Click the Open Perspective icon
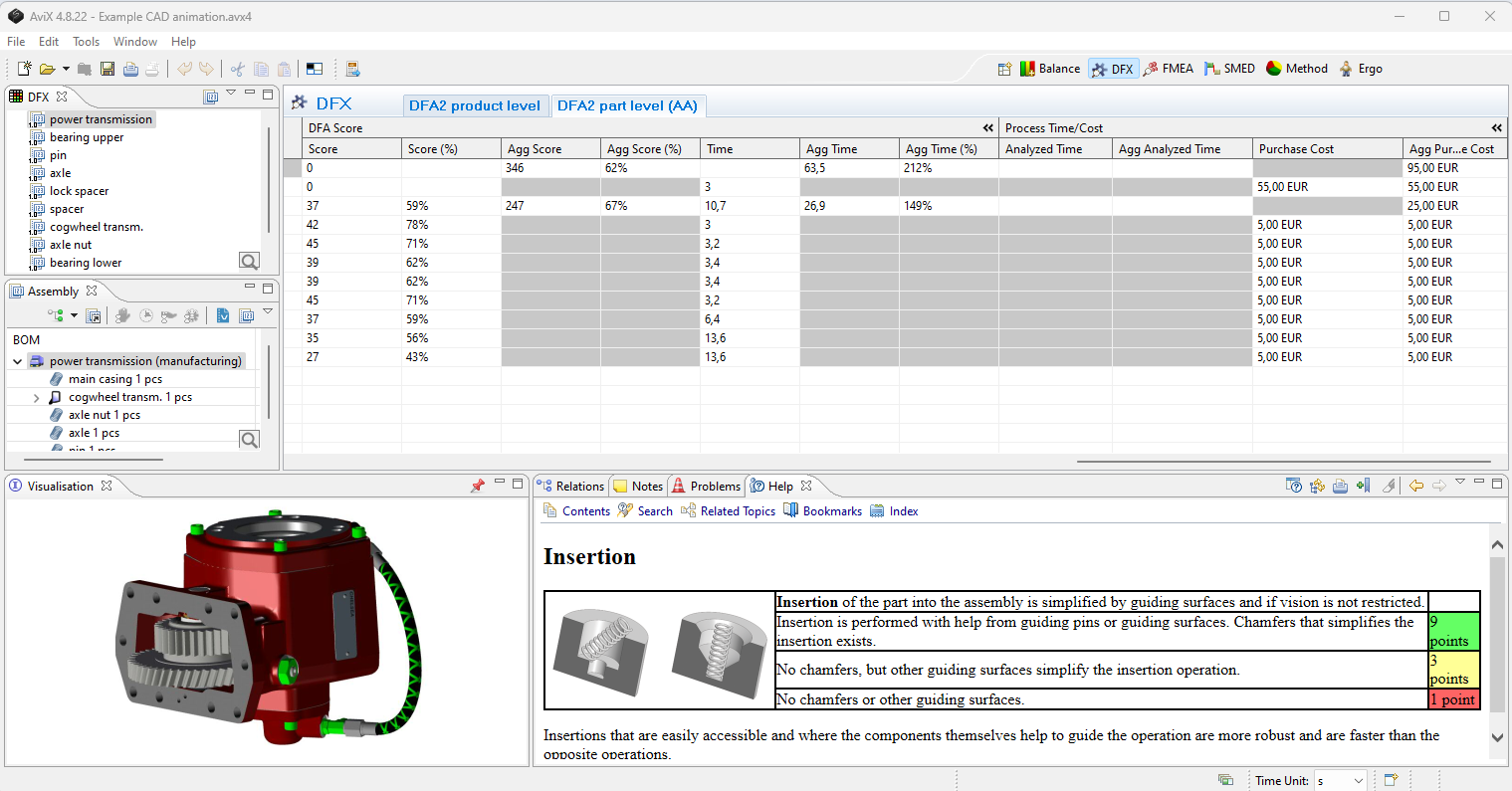This screenshot has width=1512, height=791. [1004, 69]
